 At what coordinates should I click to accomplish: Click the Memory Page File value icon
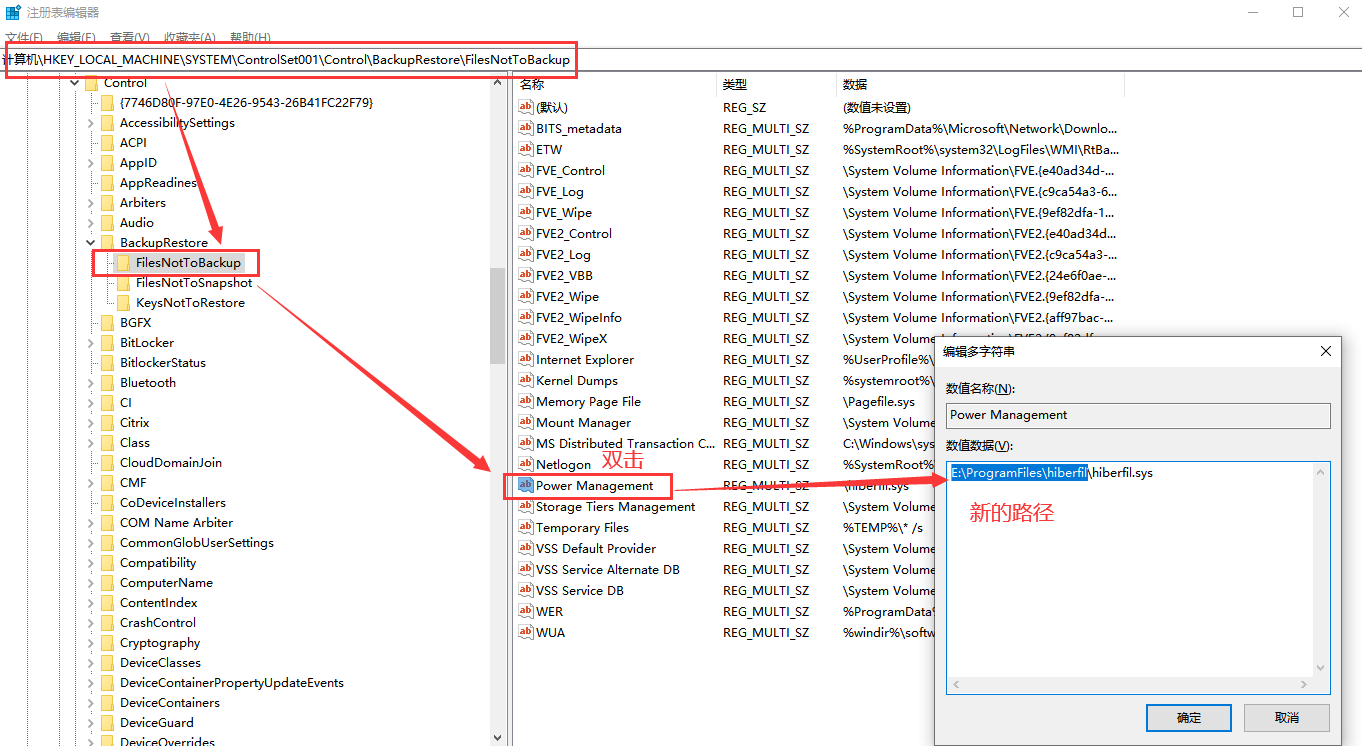[526, 401]
